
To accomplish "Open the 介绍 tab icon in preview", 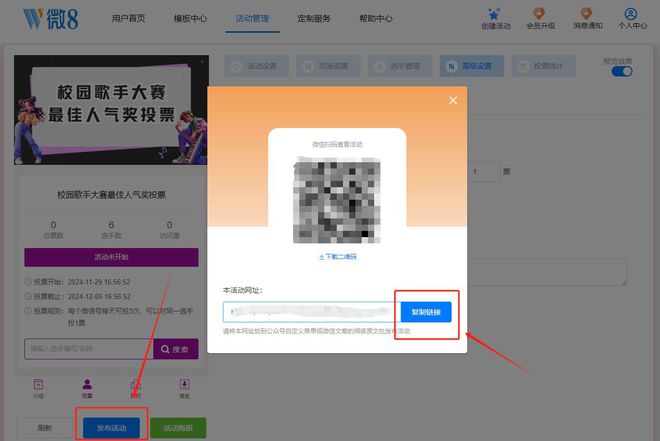I will 38,388.
